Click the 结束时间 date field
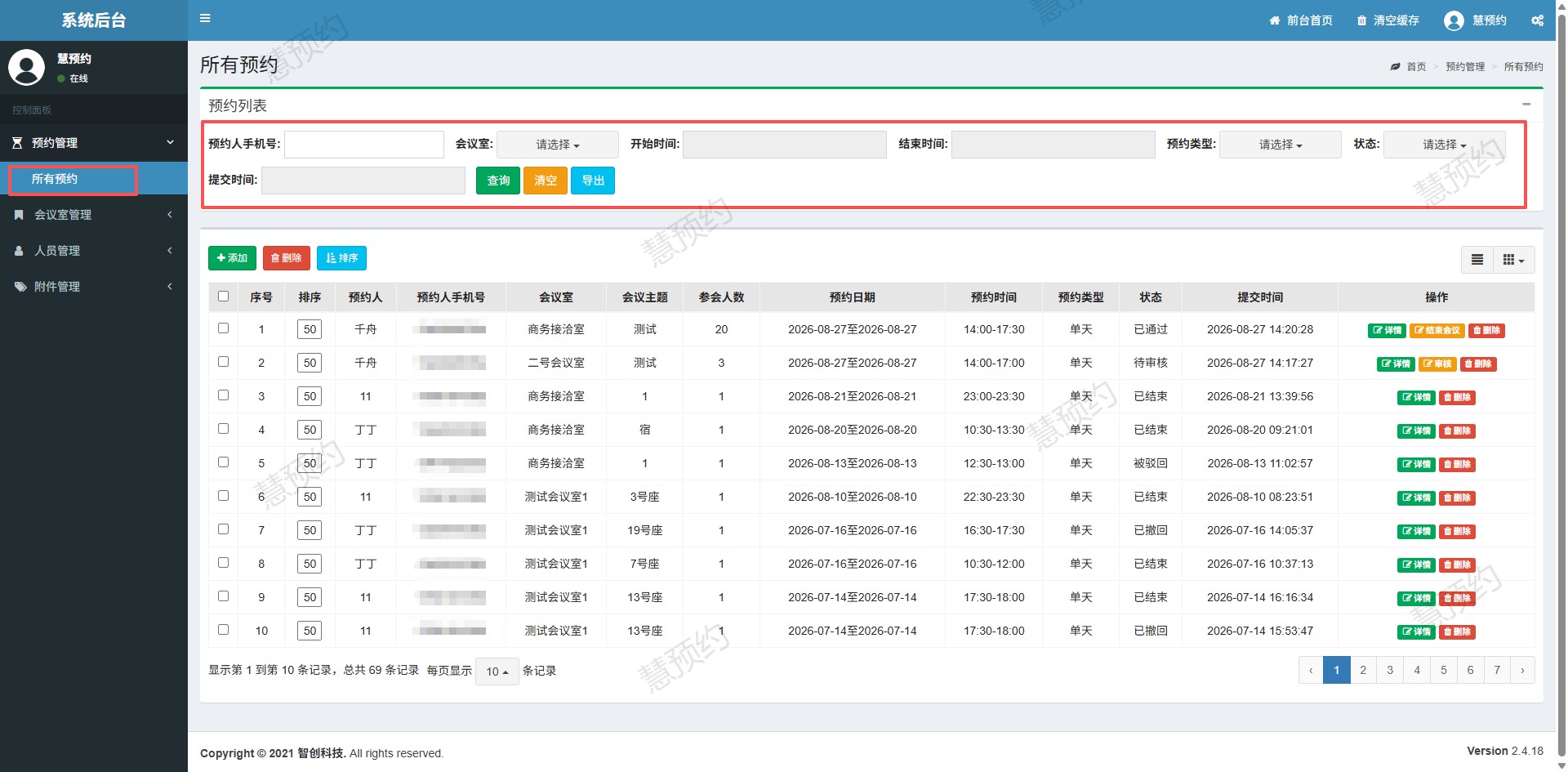The width and height of the screenshot is (1568, 772). (x=1053, y=145)
